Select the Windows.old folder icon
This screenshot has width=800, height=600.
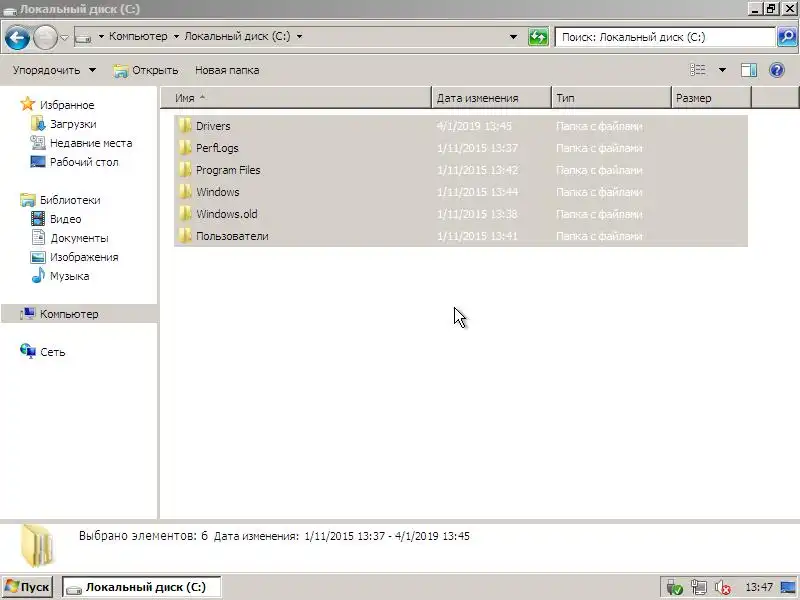click(185, 213)
